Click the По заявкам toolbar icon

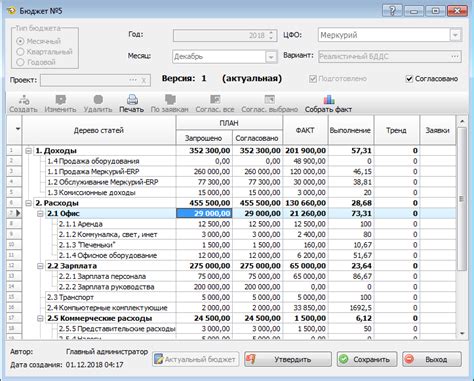[170, 99]
